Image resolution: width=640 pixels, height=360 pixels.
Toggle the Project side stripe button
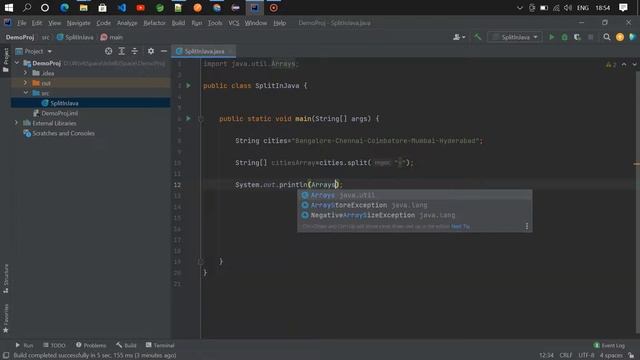pyautogui.click(x=6, y=60)
